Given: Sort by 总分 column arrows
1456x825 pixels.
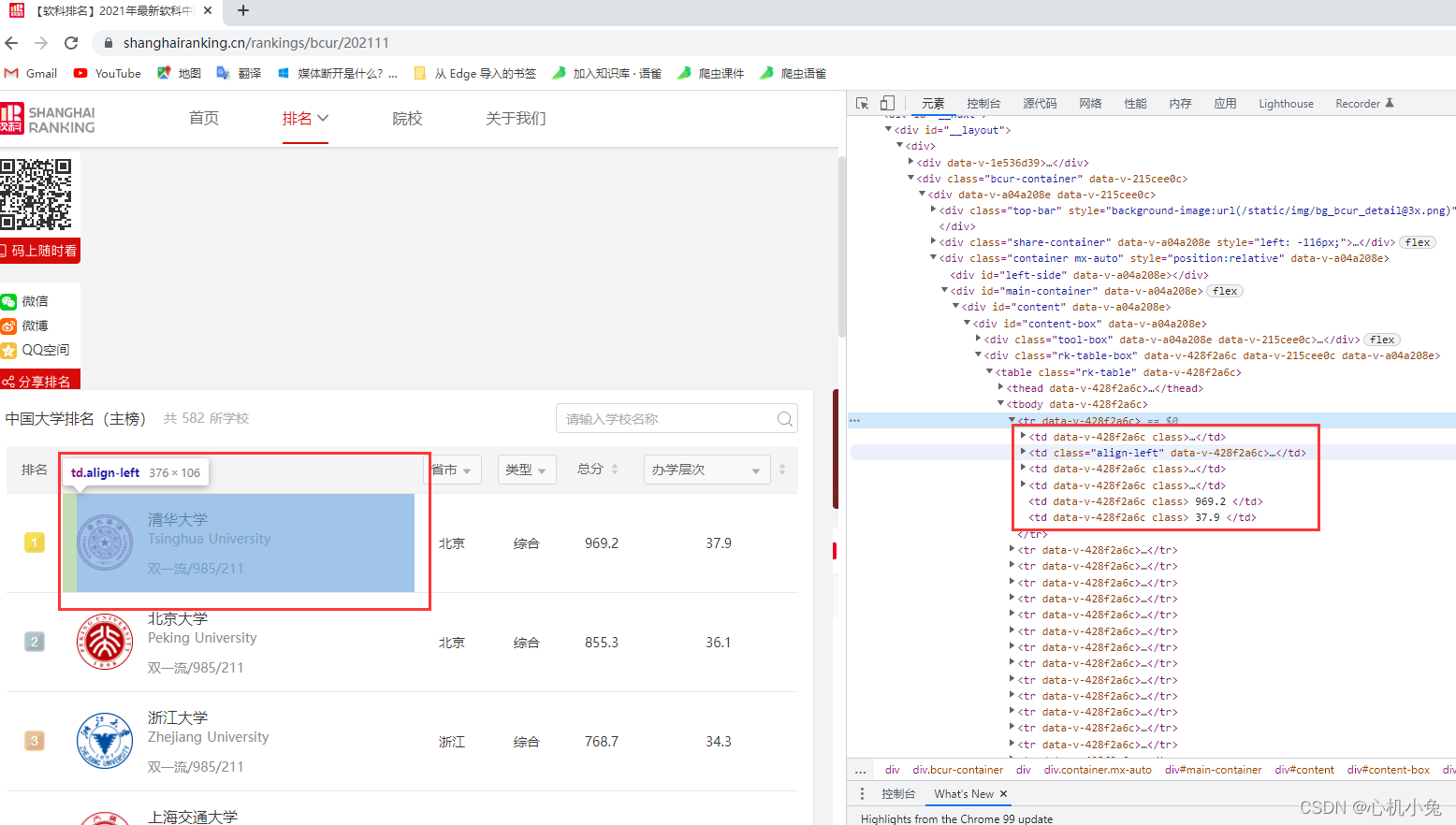Looking at the screenshot, I should pyautogui.click(x=615, y=470).
